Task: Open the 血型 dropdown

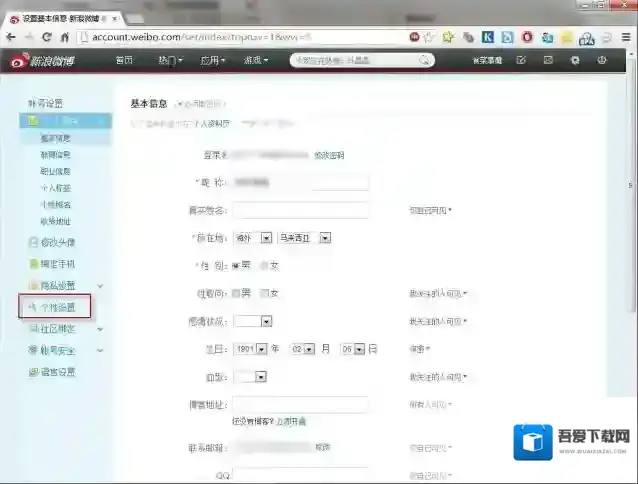Action: [250, 377]
